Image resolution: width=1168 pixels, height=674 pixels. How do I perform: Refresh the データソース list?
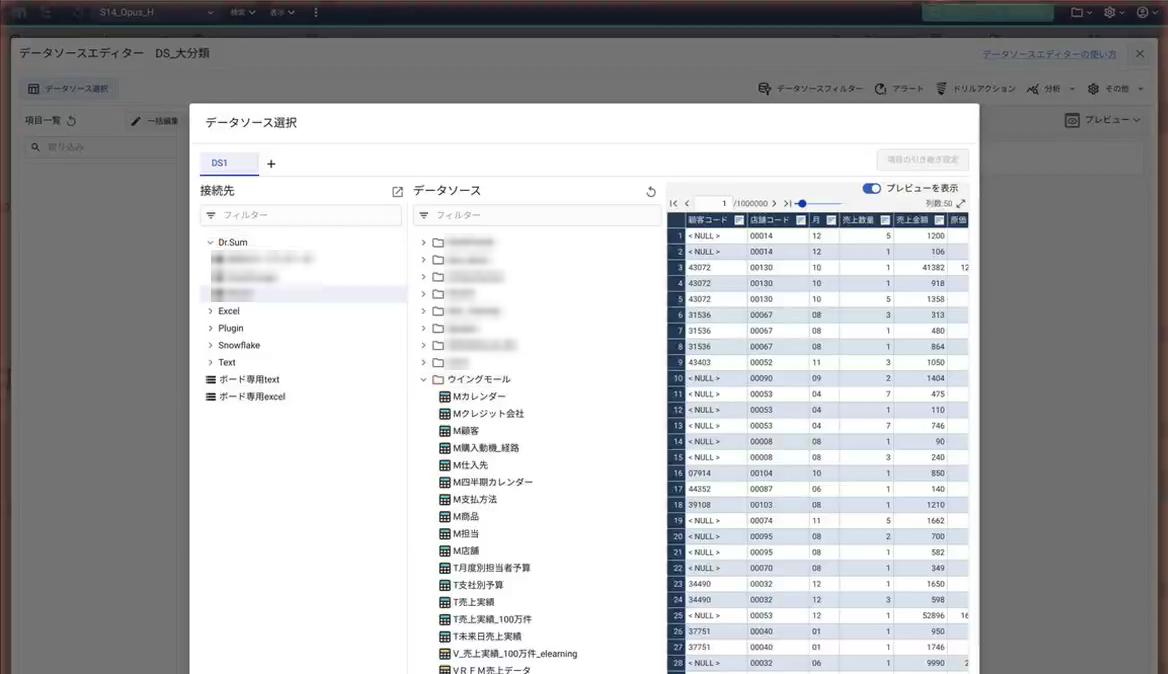point(650,191)
